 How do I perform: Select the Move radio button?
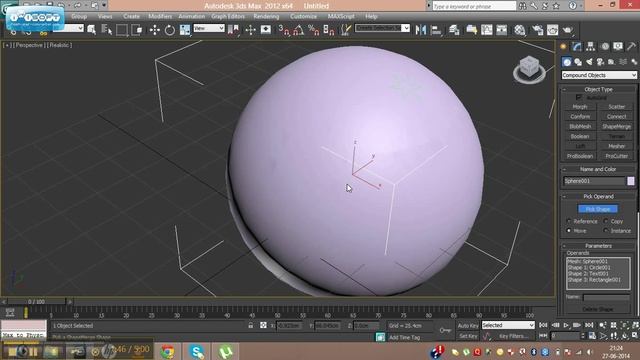569,231
